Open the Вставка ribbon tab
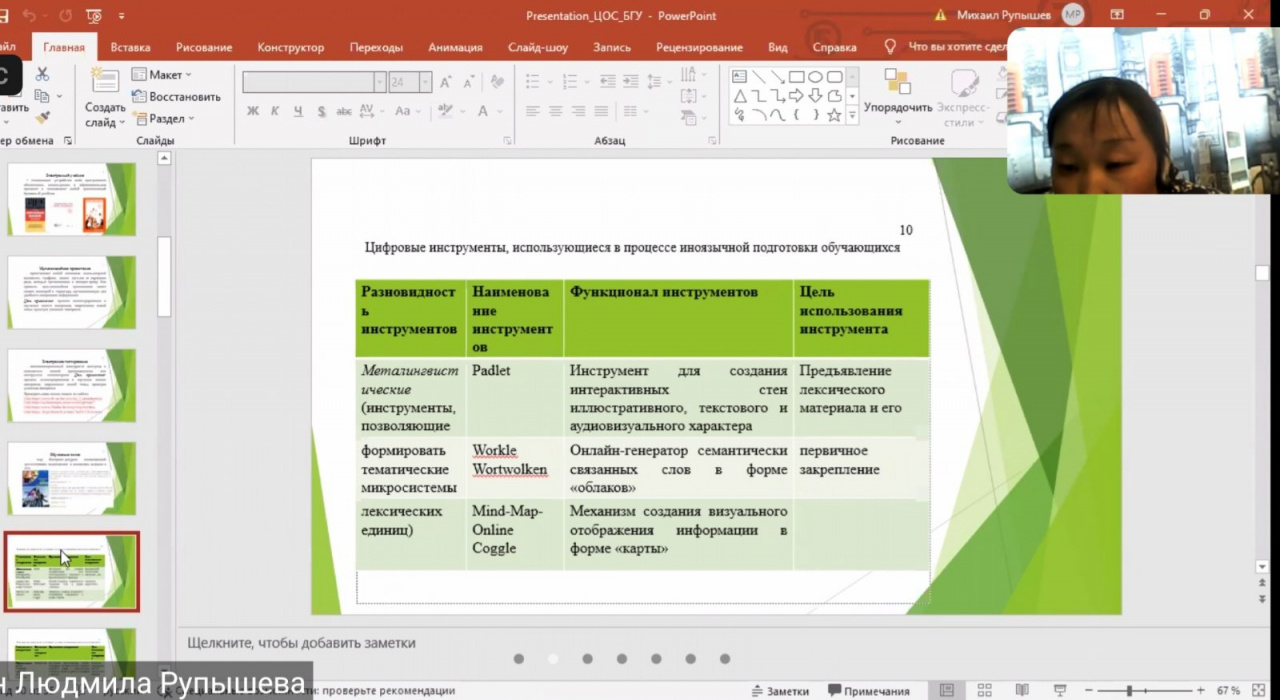Screen dimensions: 1280x700 tap(130, 47)
